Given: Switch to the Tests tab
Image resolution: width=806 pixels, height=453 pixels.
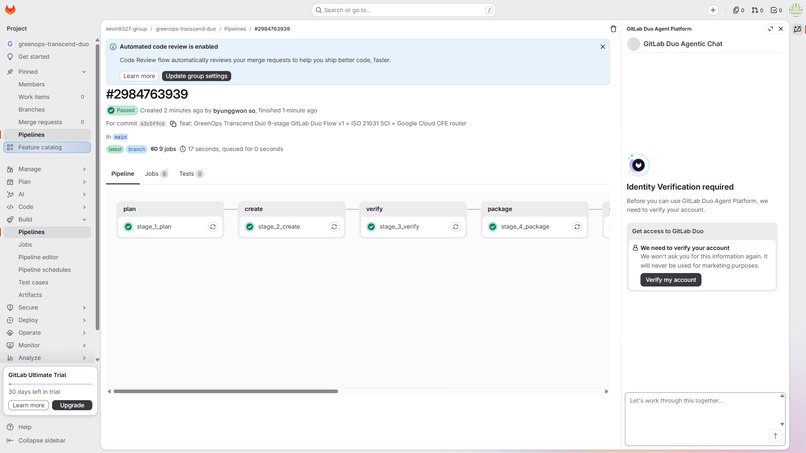Looking at the screenshot, I should point(191,174).
